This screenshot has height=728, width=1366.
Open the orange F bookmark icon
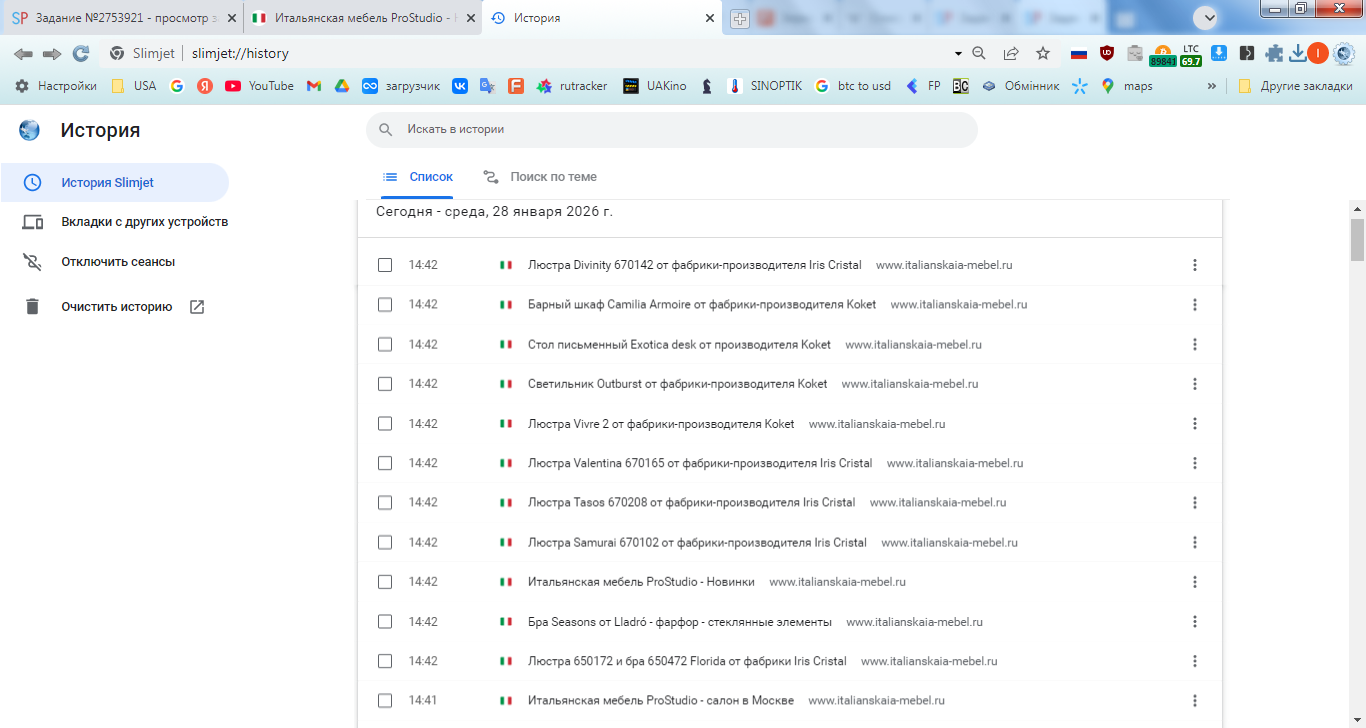tap(516, 86)
